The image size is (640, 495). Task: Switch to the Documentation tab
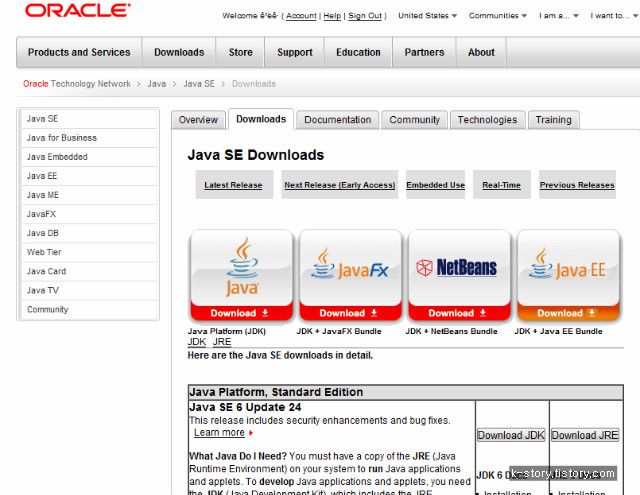tap(338, 120)
